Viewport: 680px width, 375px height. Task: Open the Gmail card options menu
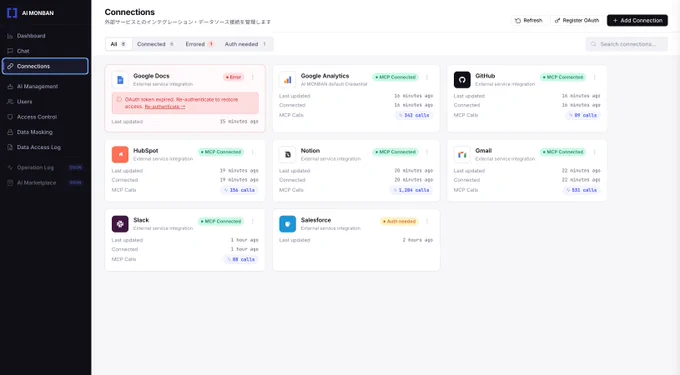pyautogui.click(x=594, y=152)
